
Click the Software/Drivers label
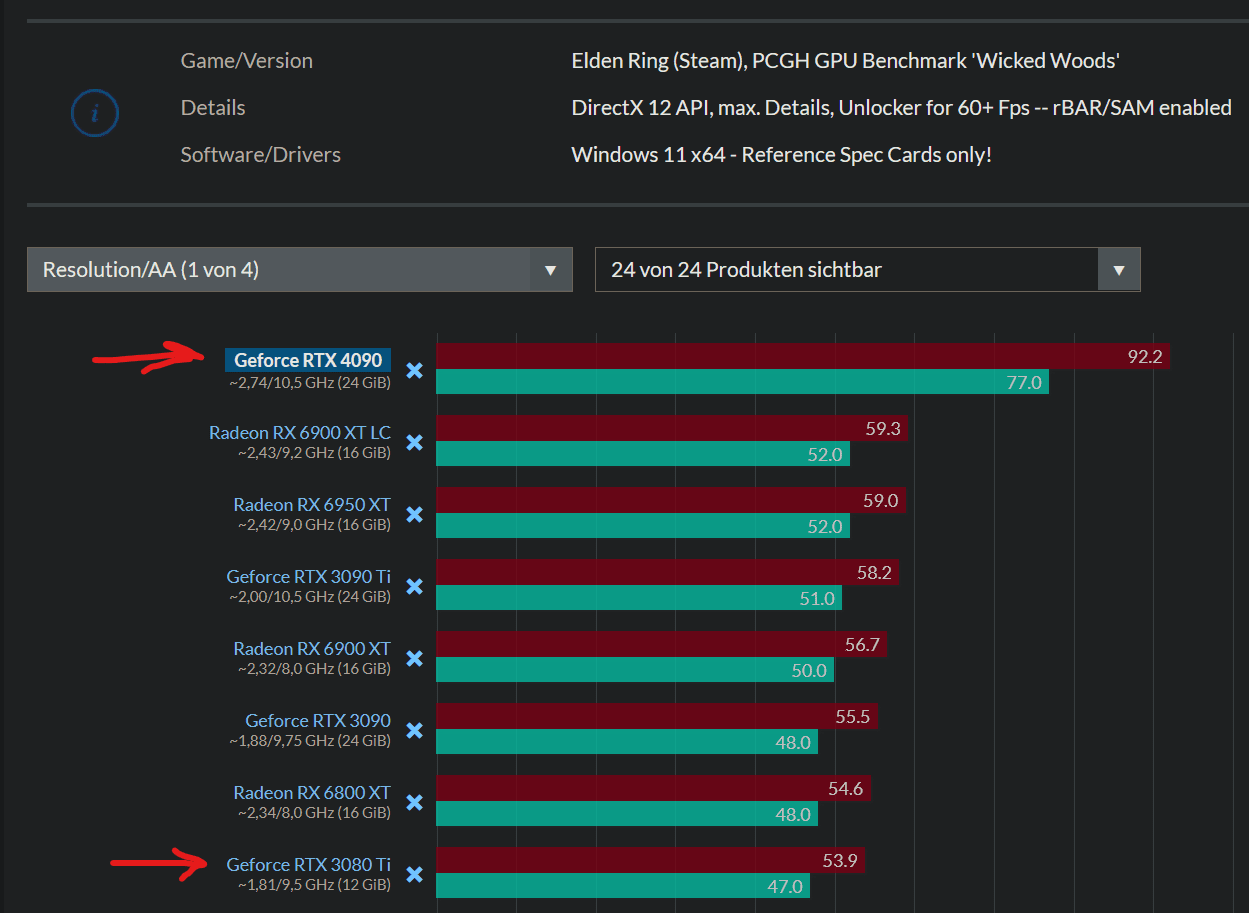coord(260,155)
